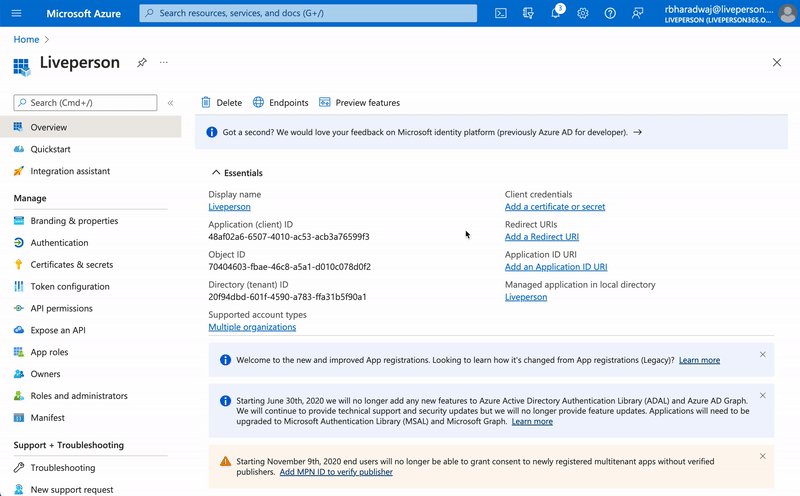Dismiss the ADAL deprecation notice

click(x=762, y=395)
